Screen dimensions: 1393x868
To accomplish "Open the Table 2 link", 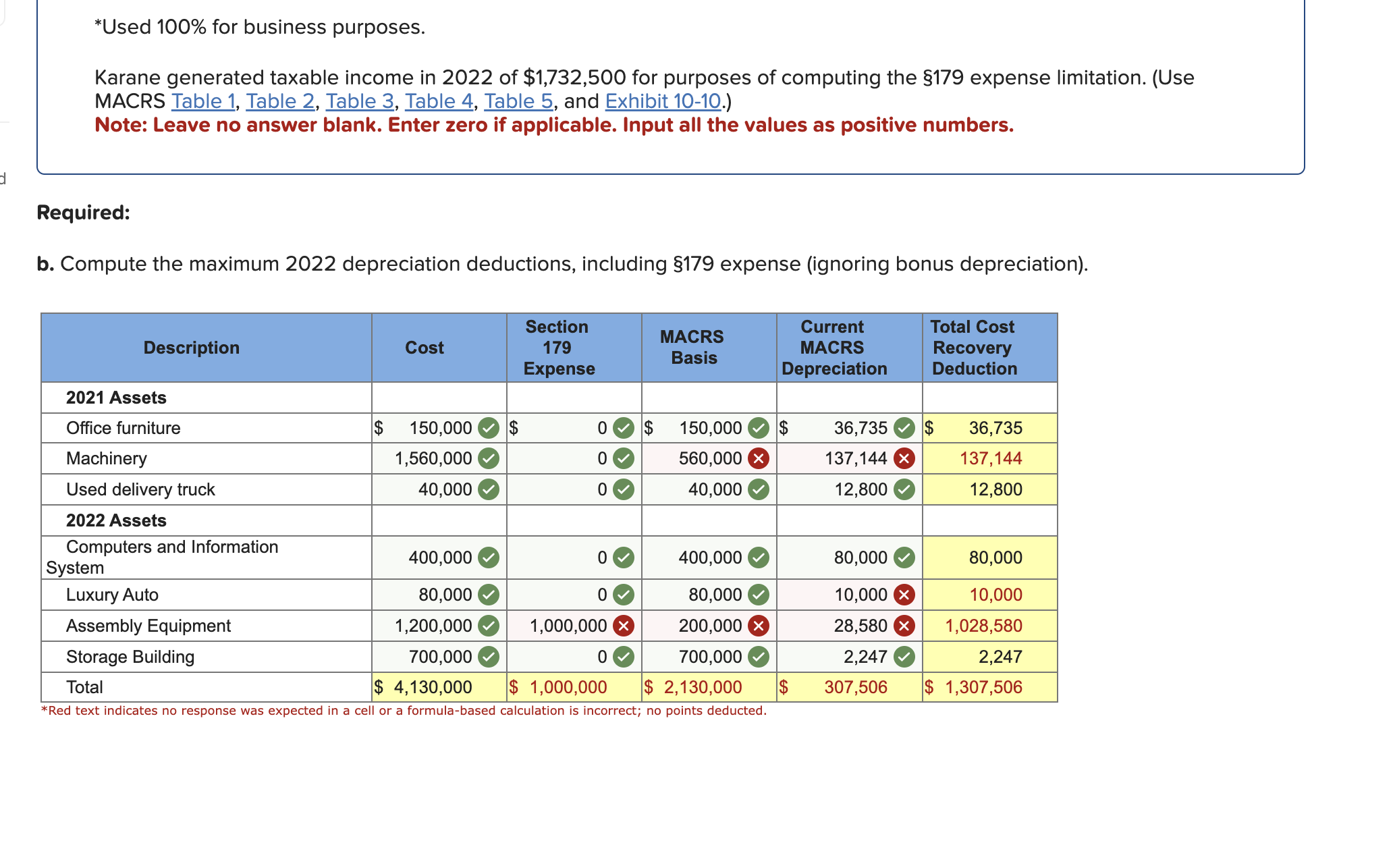I will (280, 101).
